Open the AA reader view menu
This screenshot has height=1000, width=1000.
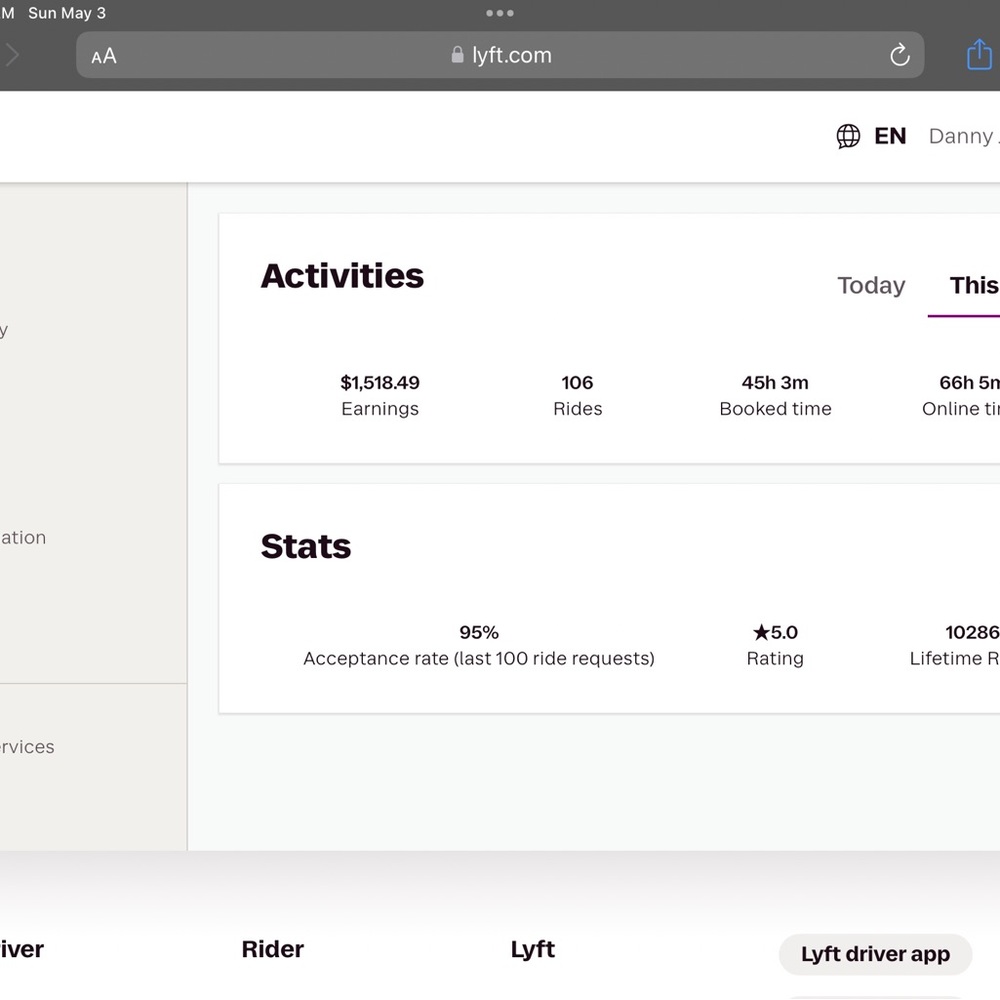pyautogui.click(x=104, y=56)
